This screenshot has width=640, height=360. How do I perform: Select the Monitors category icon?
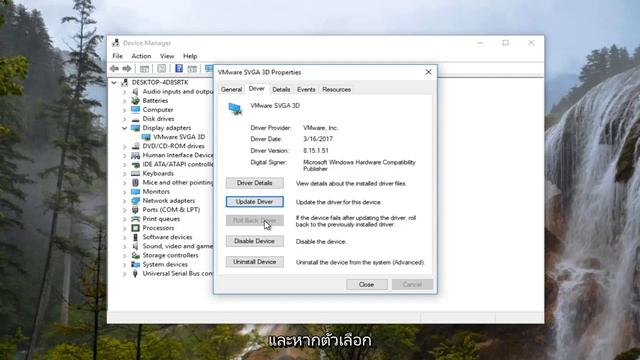pos(136,191)
